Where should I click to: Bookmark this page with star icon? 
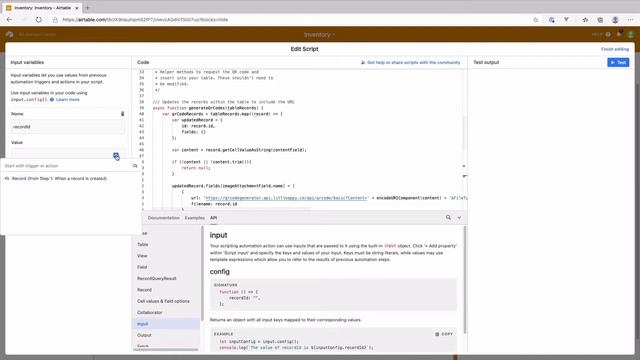point(536,20)
